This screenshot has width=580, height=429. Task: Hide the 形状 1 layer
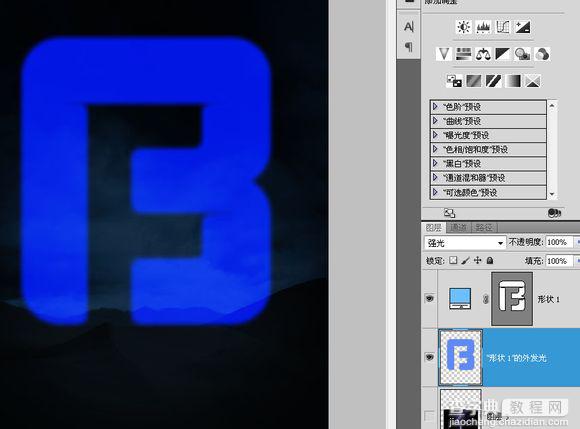pyautogui.click(x=429, y=298)
